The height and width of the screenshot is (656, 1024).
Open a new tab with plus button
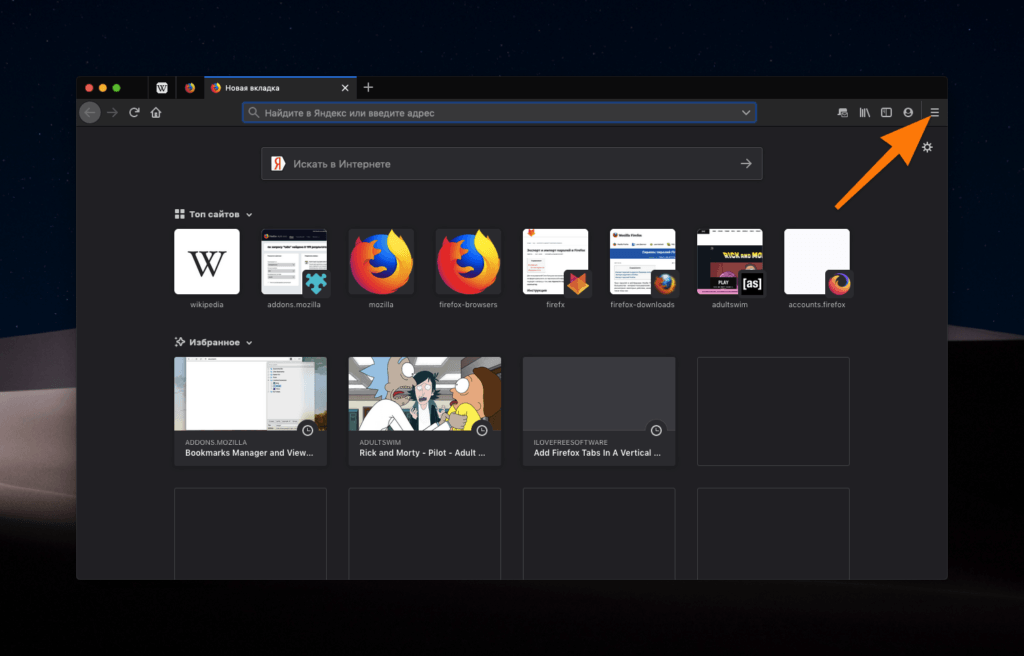click(368, 88)
